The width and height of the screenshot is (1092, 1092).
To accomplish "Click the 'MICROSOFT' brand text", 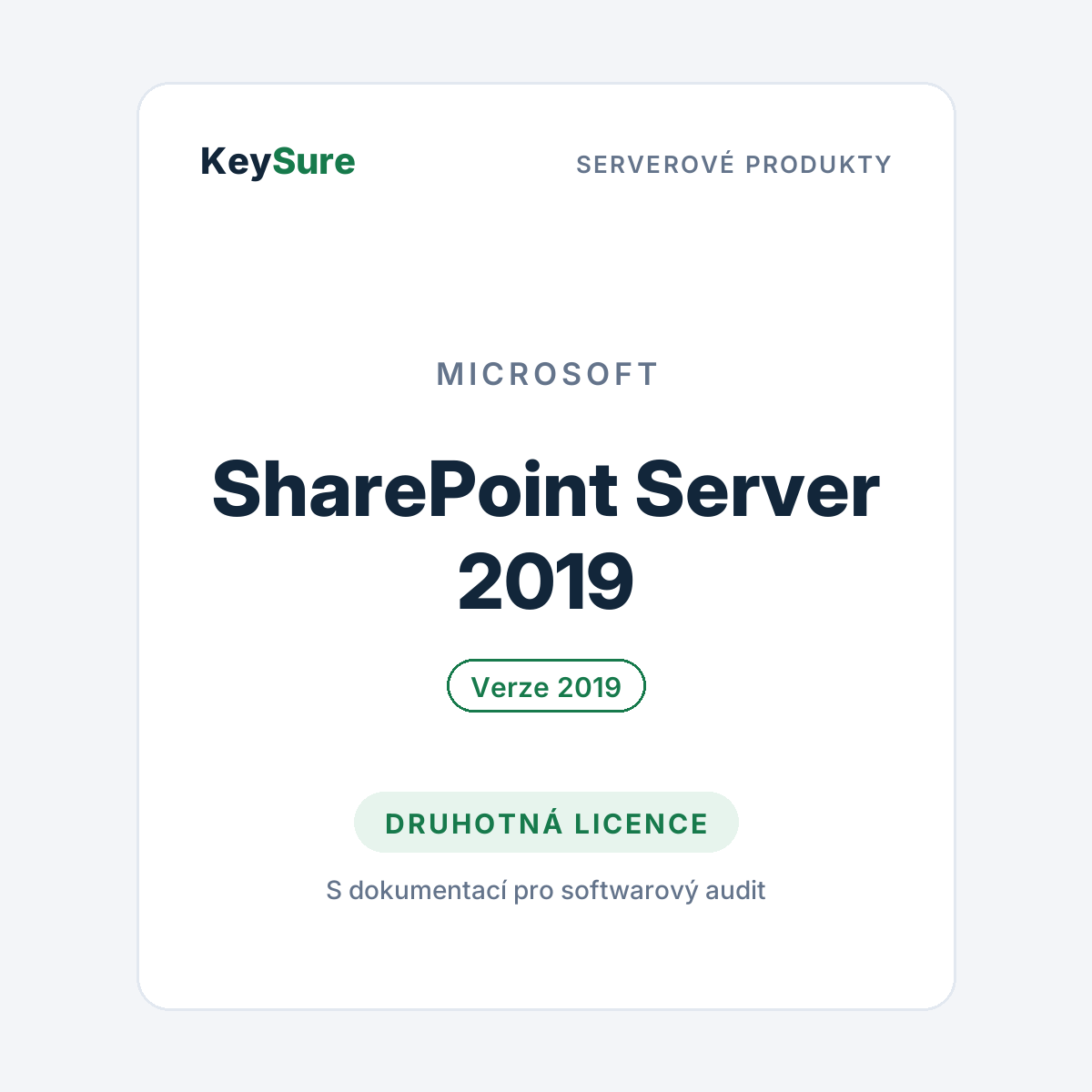I will coord(547,374).
